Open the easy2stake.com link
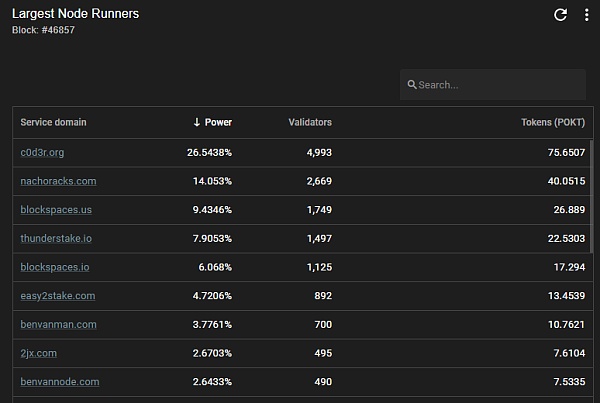The image size is (600, 403). (58, 296)
